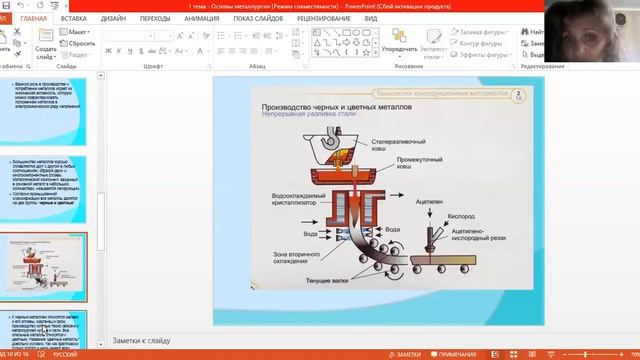Center the paragraph text
The height and width of the screenshot is (360, 640).
(232, 51)
